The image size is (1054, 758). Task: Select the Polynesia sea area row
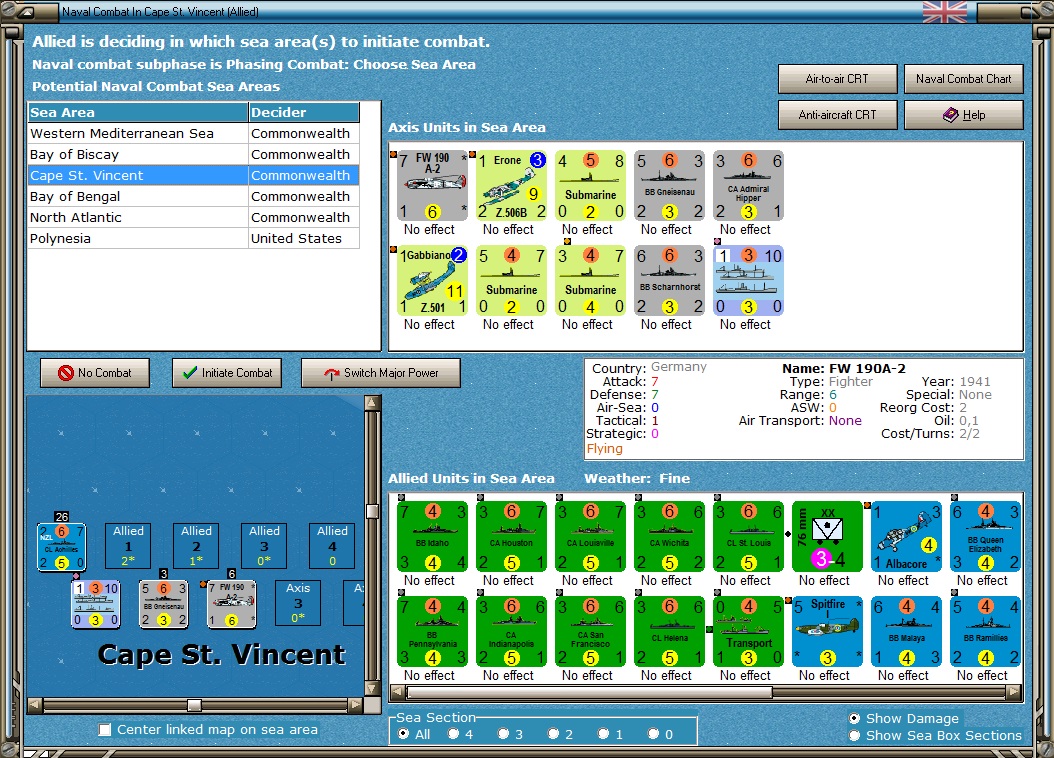click(x=194, y=239)
